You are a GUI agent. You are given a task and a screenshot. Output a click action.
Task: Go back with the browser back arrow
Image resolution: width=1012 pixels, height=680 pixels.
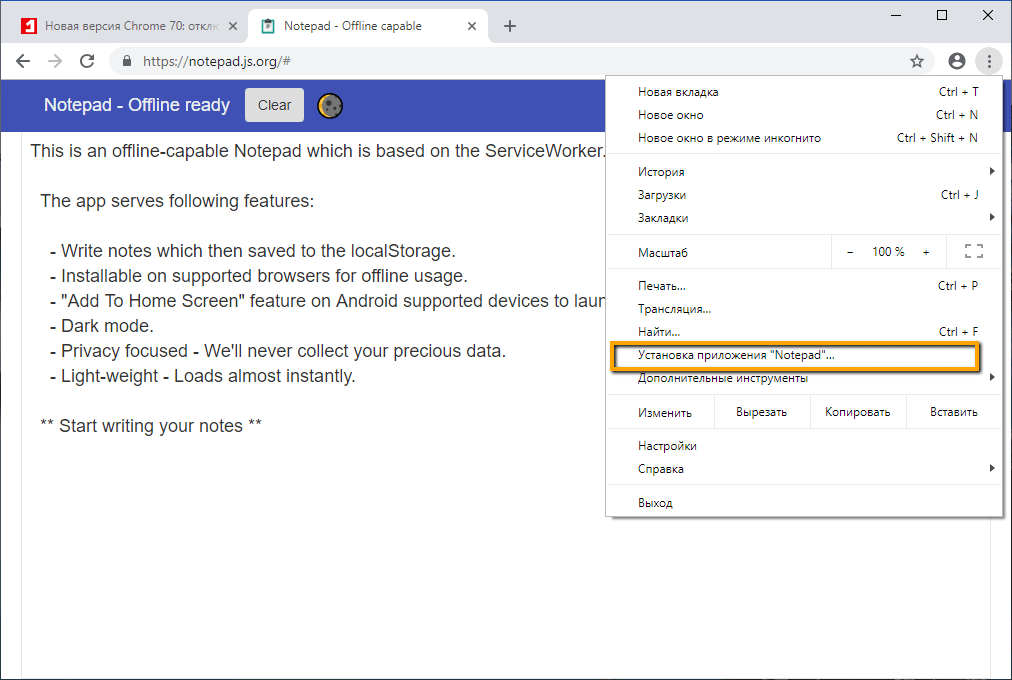pyautogui.click(x=23, y=61)
